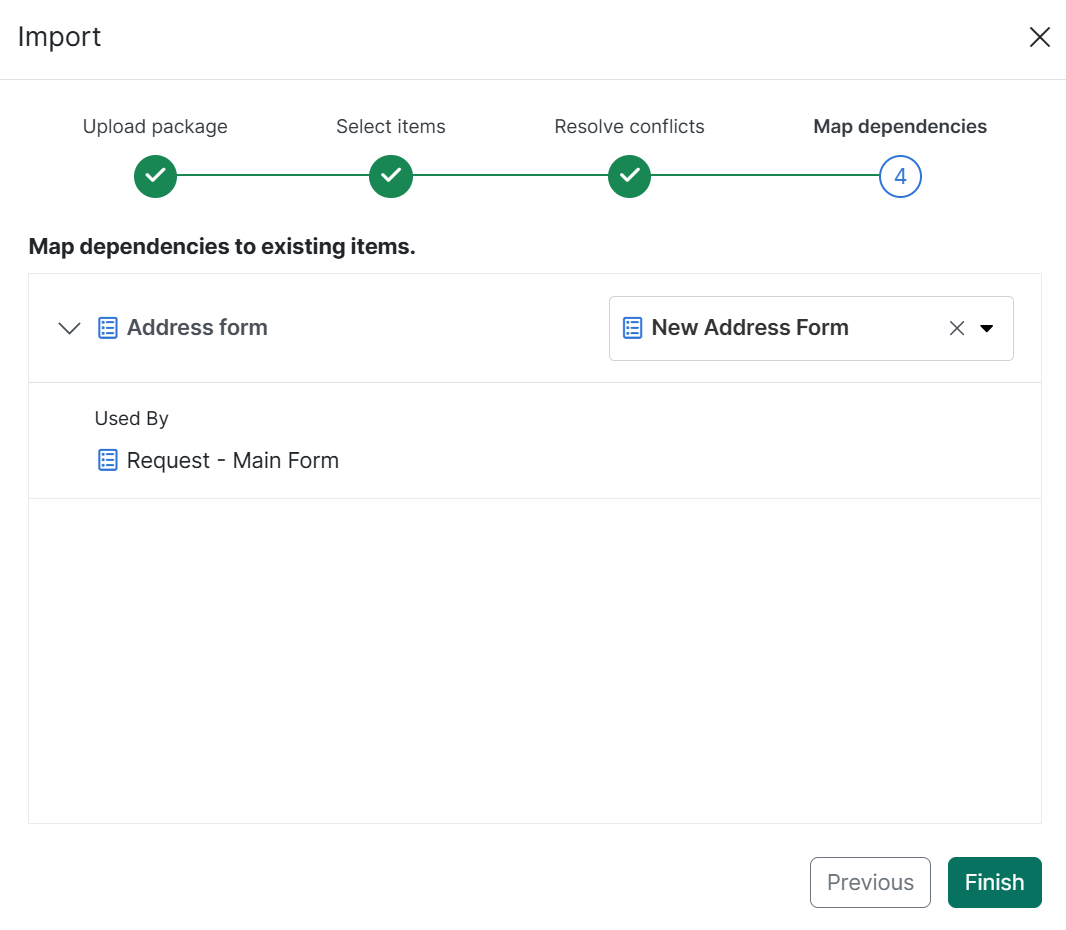Click the form icon beside Address form
This screenshot has height=930, width=1066.
pyautogui.click(x=108, y=328)
